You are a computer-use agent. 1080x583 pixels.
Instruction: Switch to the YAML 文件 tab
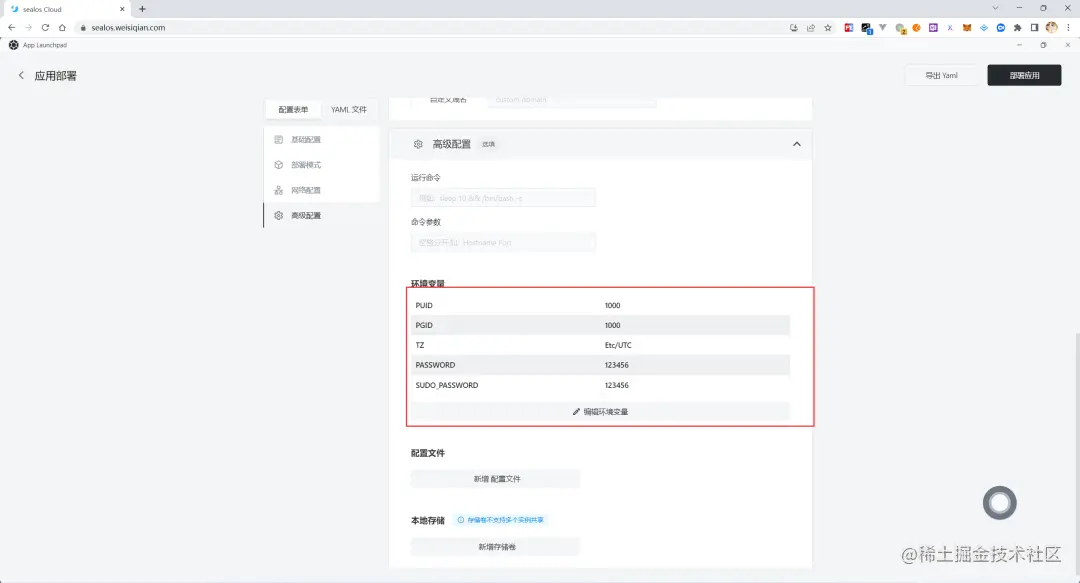point(349,110)
